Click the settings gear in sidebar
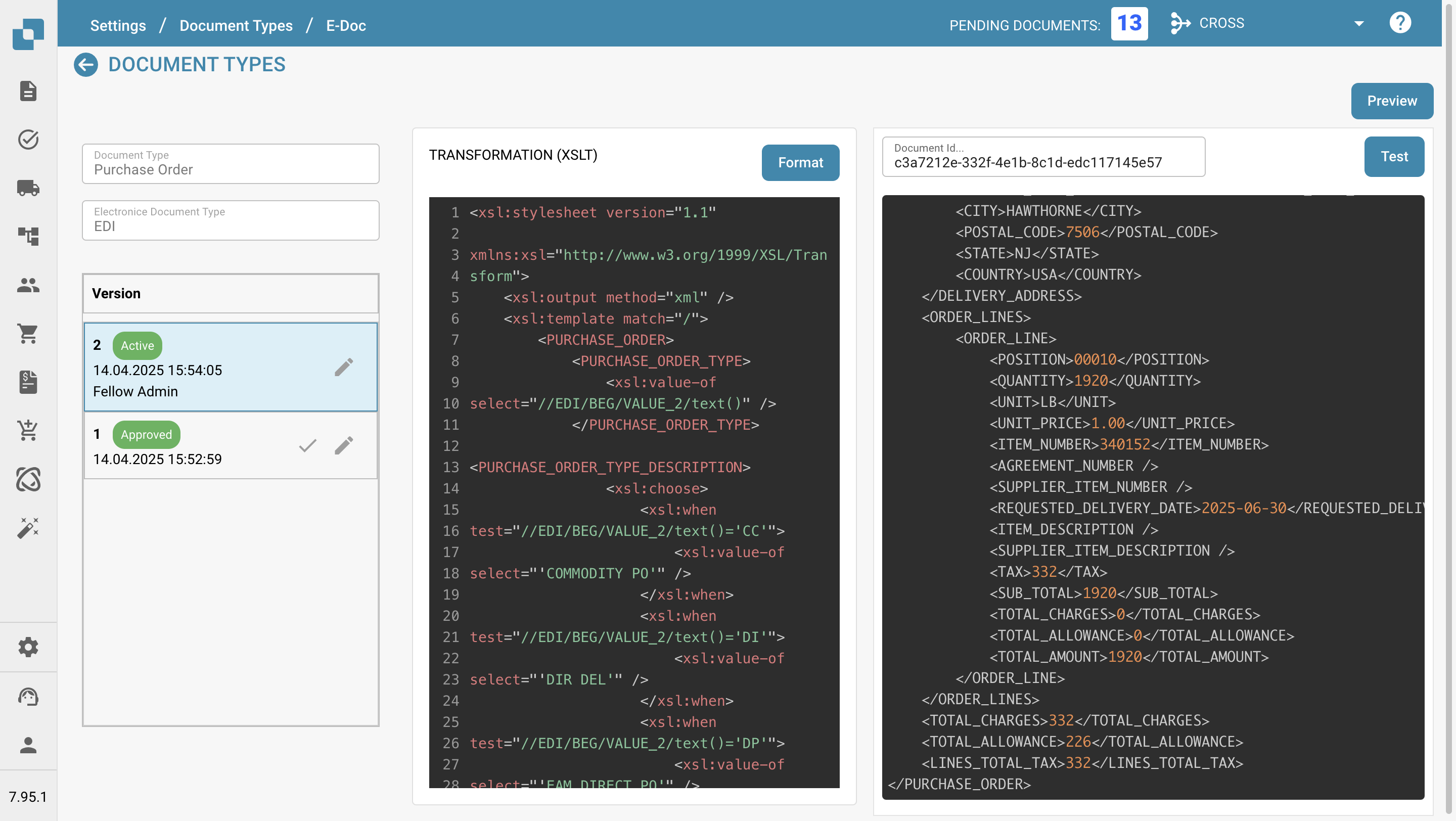This screenshot has height=821, width=1456. (x=28, y=647)
